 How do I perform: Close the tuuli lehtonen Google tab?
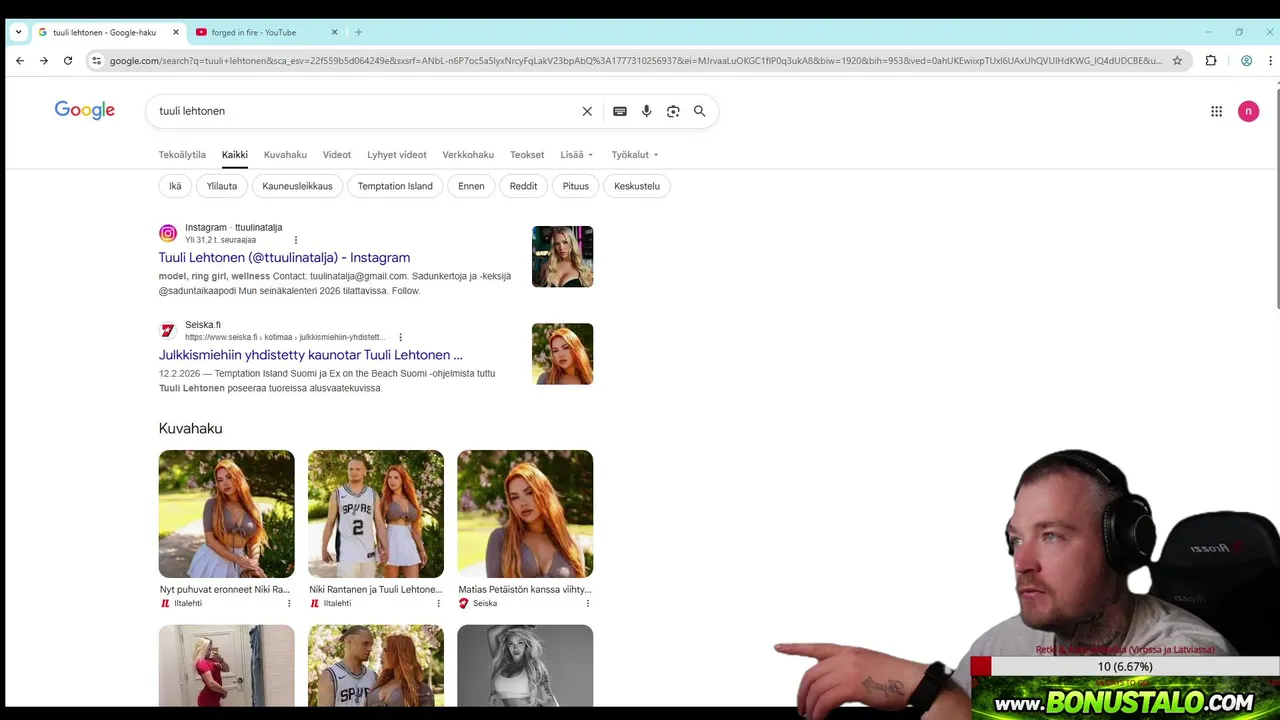176,32
